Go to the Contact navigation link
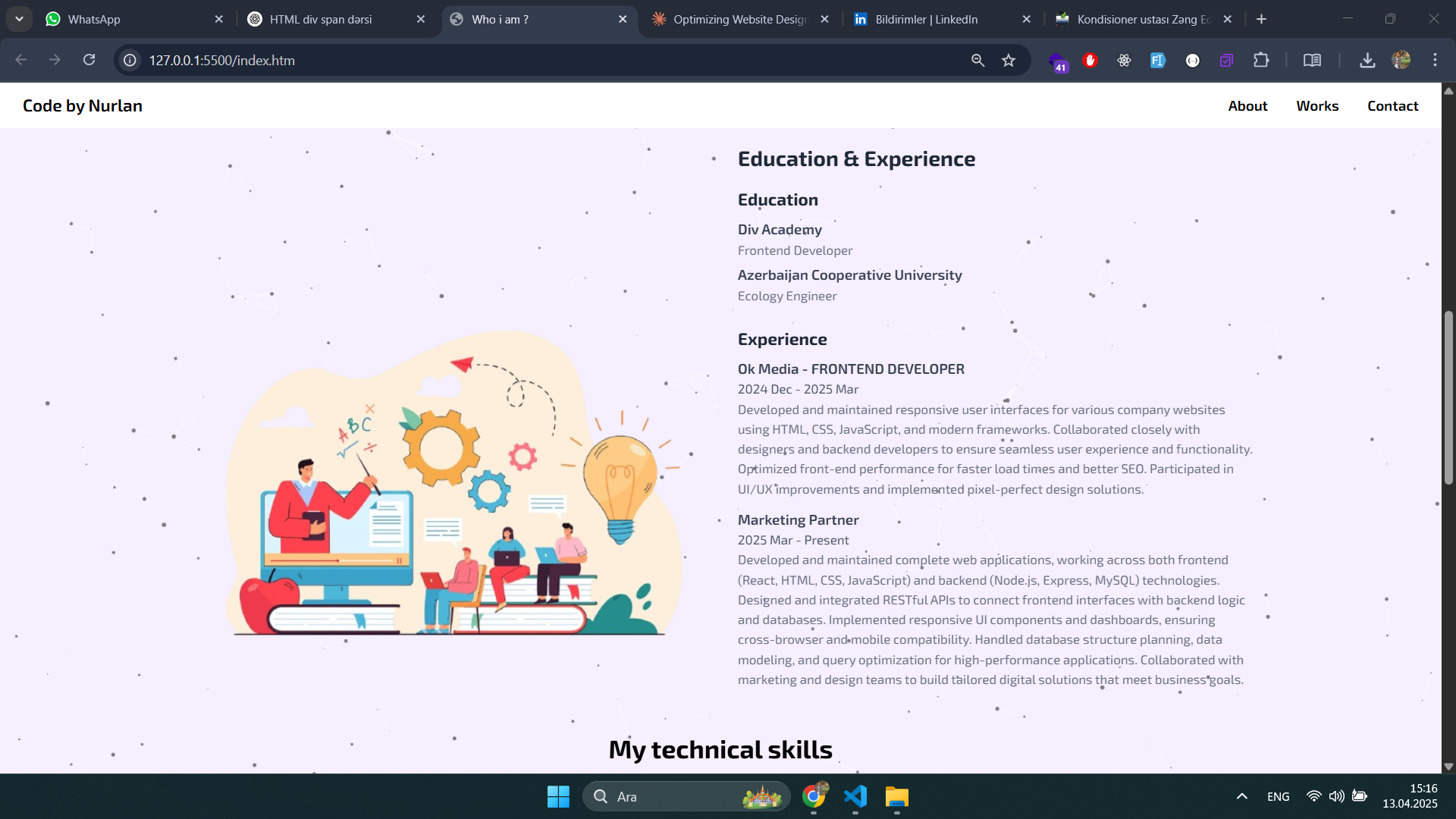The width and height of the screenshot is (1456, 819). click(x=1392, y=106)
